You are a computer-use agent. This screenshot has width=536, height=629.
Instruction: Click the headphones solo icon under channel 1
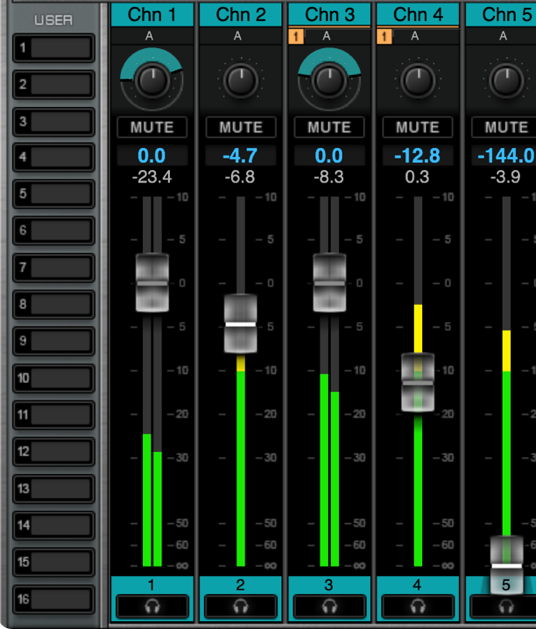pos(152,606)
